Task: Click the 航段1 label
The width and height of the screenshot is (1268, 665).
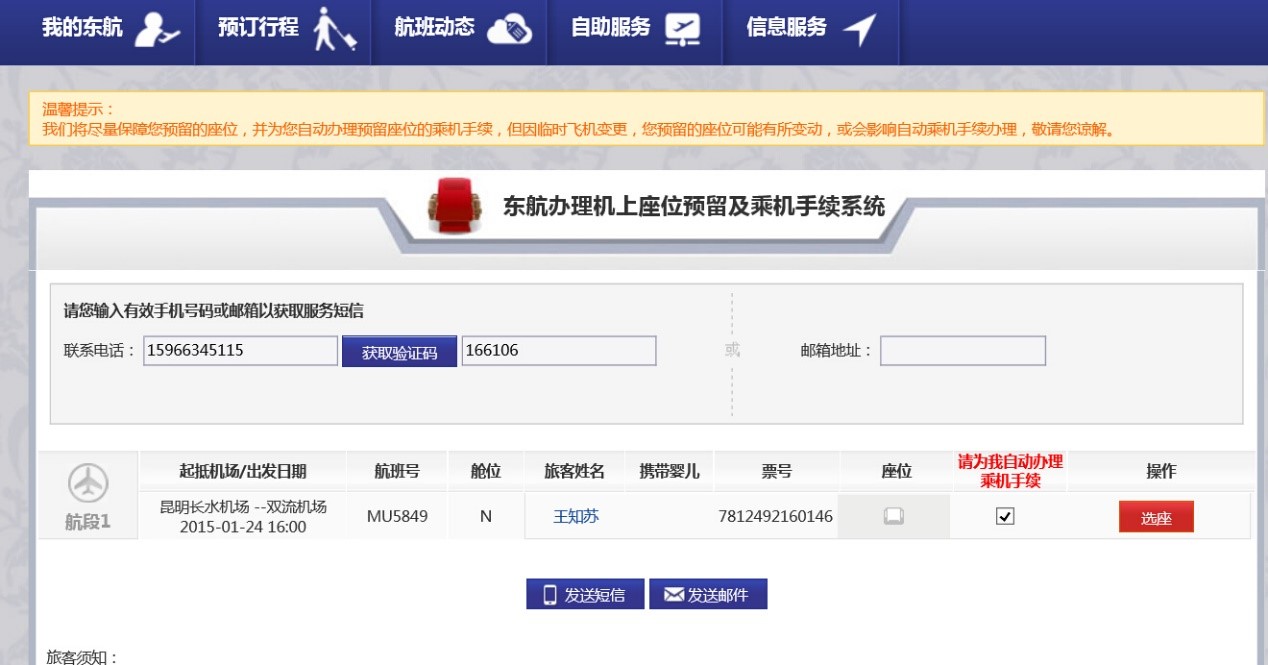Action: [x=88, y=522]
